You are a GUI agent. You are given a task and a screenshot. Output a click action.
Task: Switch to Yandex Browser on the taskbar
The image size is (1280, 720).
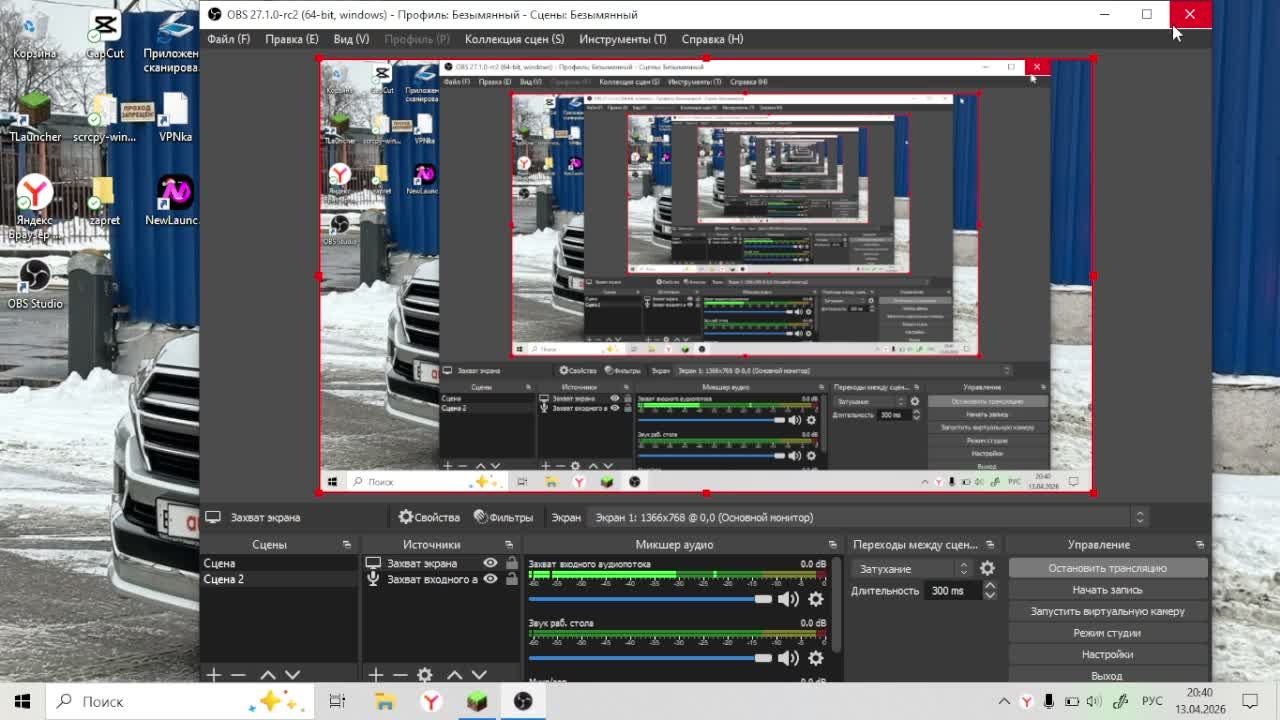coord(431,701)
